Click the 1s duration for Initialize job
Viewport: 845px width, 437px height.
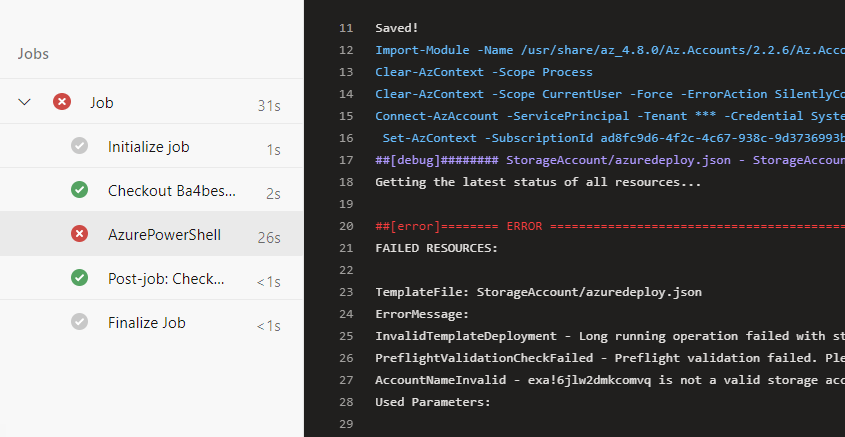click(273, 150)
